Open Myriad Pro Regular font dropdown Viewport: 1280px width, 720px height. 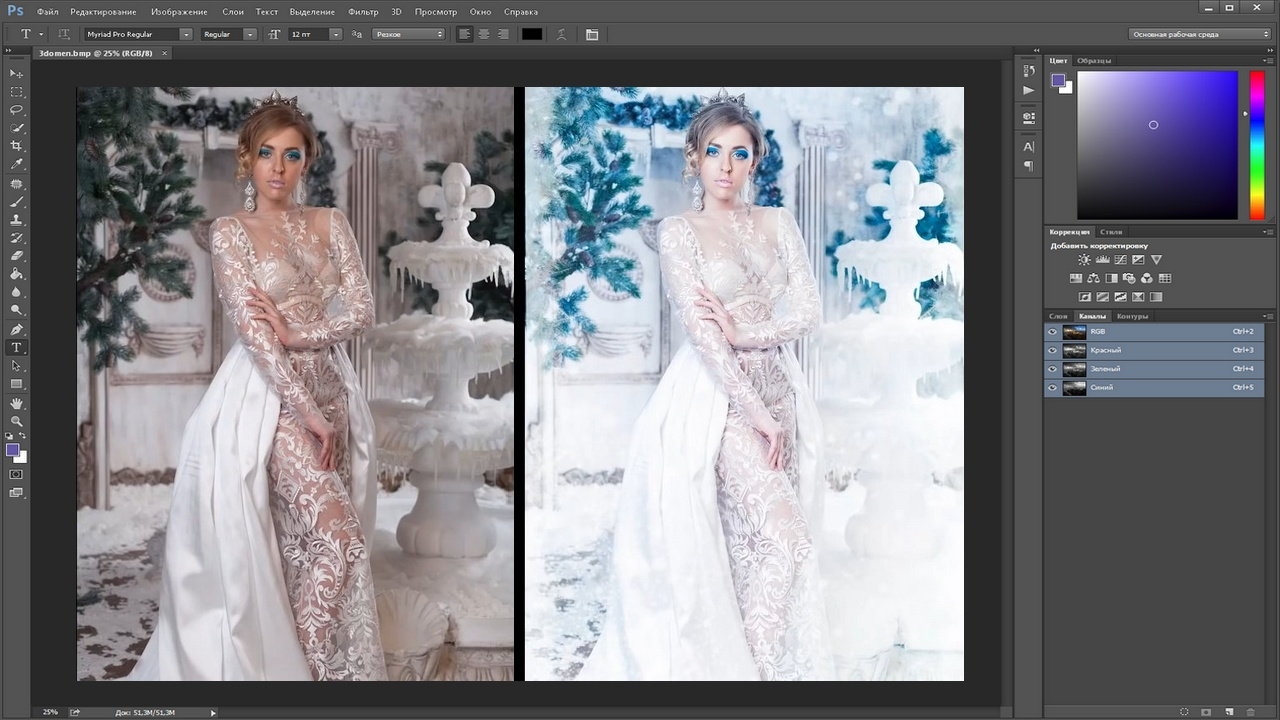pos(186,34)
